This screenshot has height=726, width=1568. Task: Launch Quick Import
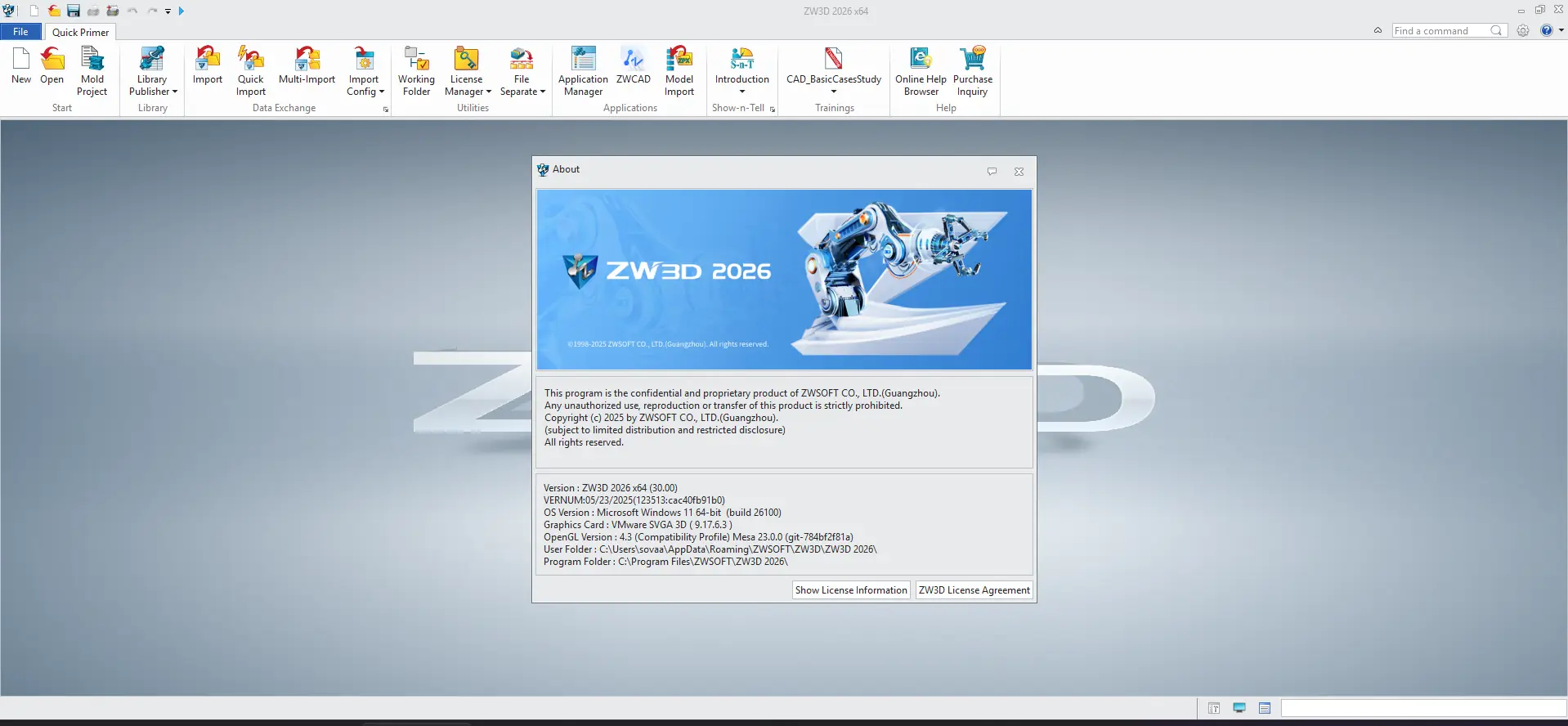click(251, 71)
